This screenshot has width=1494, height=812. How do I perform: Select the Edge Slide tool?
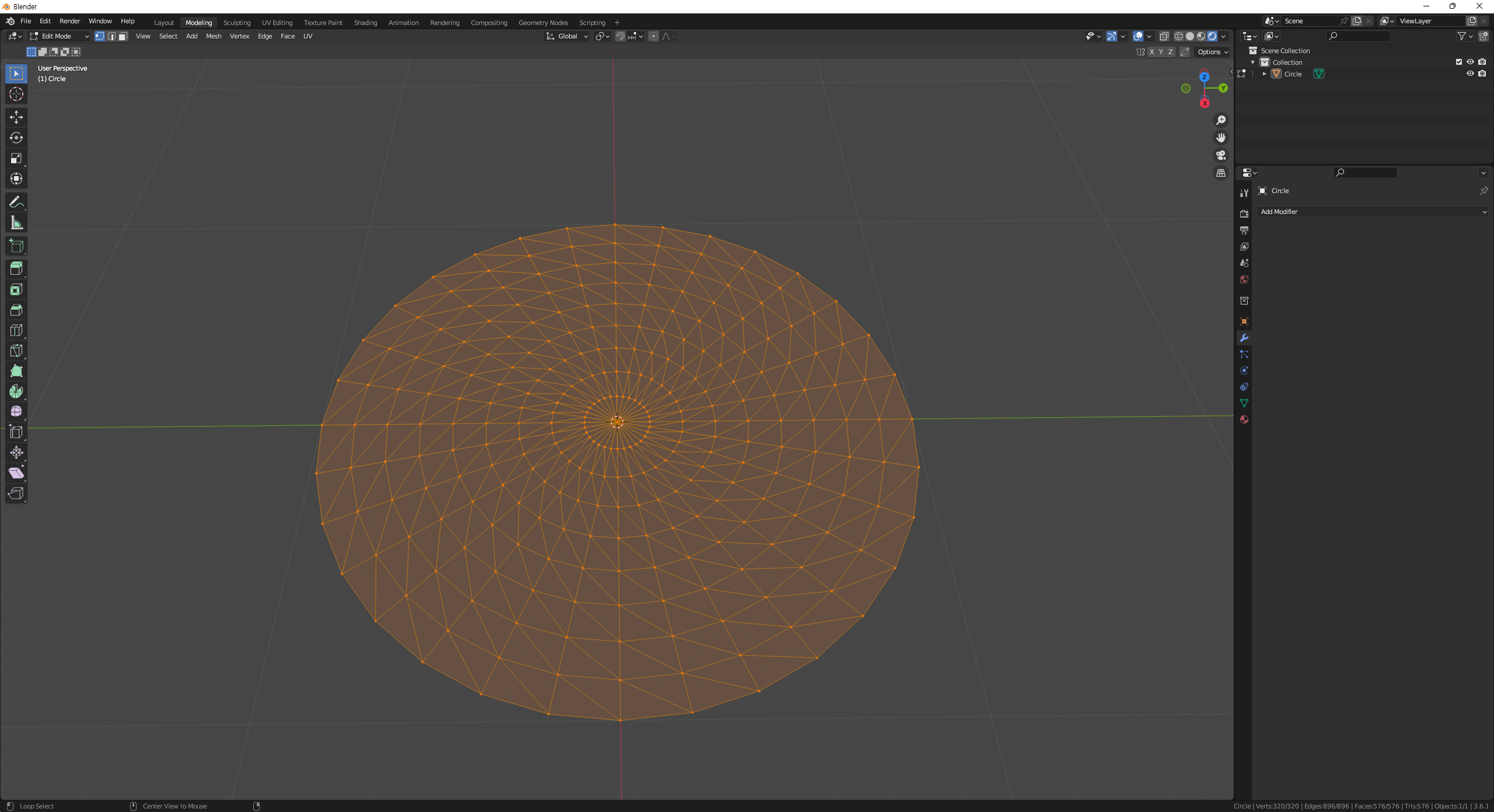coord(16,432)
